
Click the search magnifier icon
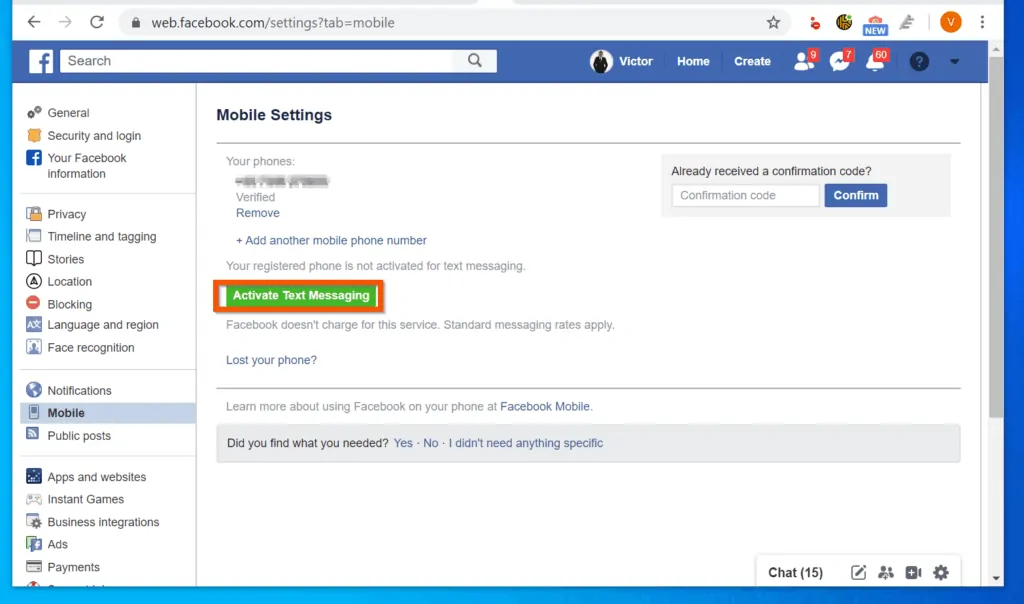(475, 61)
